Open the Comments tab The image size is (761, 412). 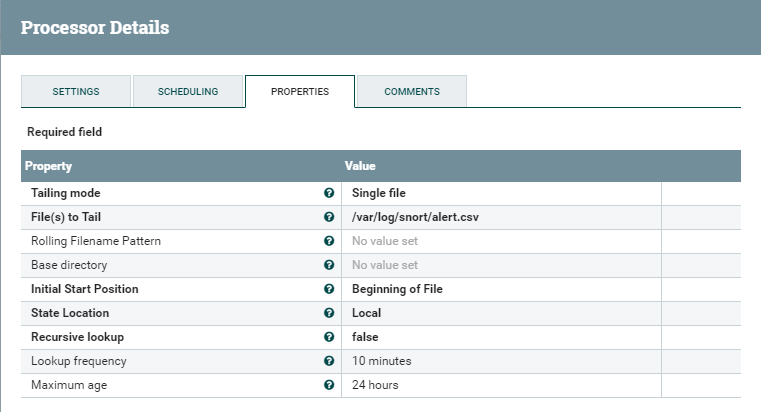(412, 91)
